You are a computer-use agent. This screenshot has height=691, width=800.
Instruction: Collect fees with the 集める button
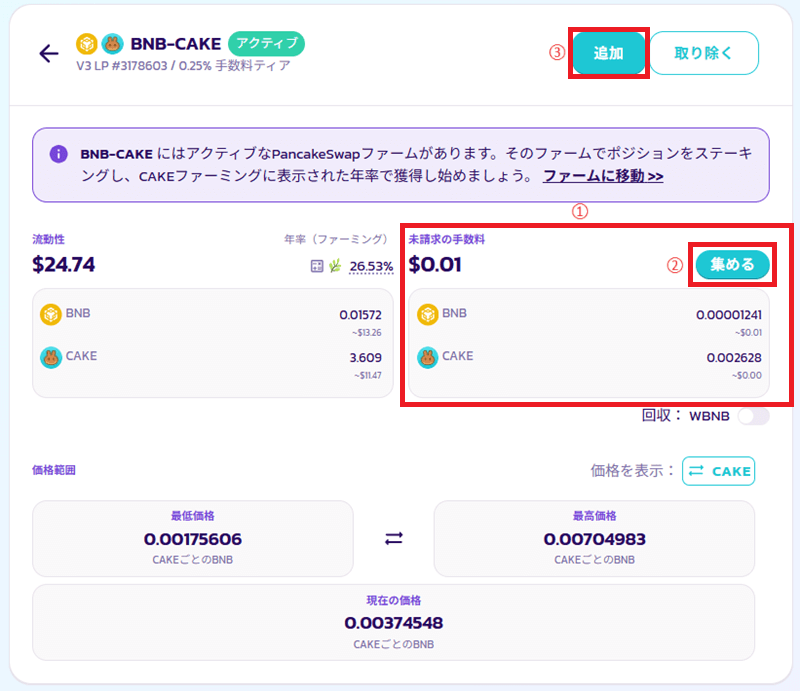tap(733, 264)
